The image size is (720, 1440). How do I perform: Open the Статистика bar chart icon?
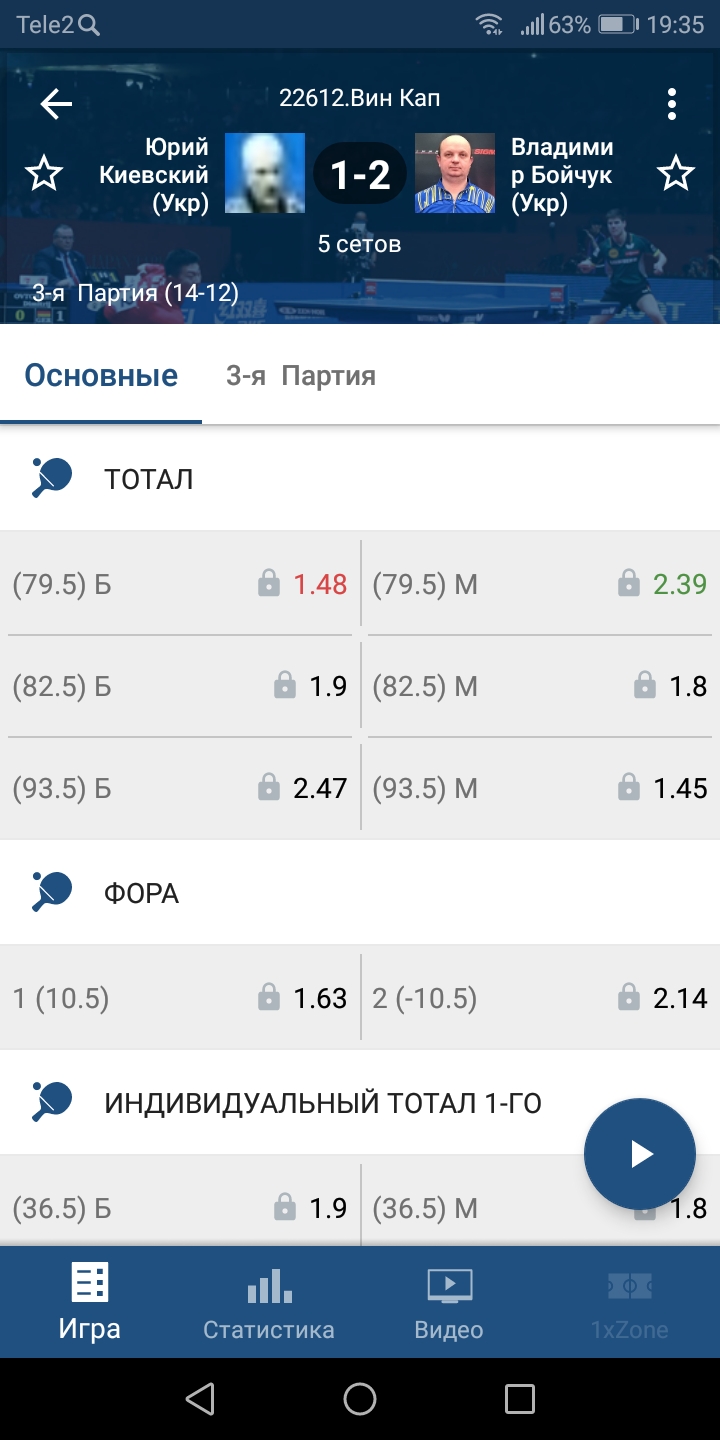269,1285
